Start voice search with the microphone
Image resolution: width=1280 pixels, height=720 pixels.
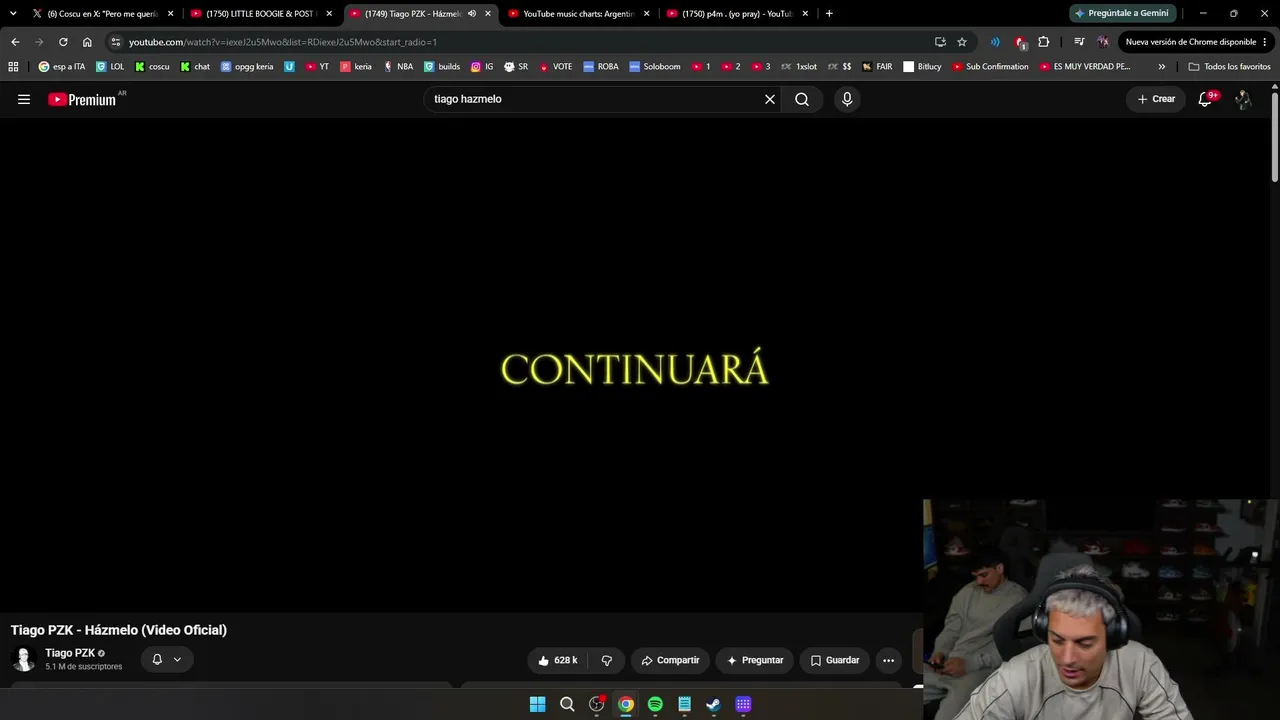point(847,99)
